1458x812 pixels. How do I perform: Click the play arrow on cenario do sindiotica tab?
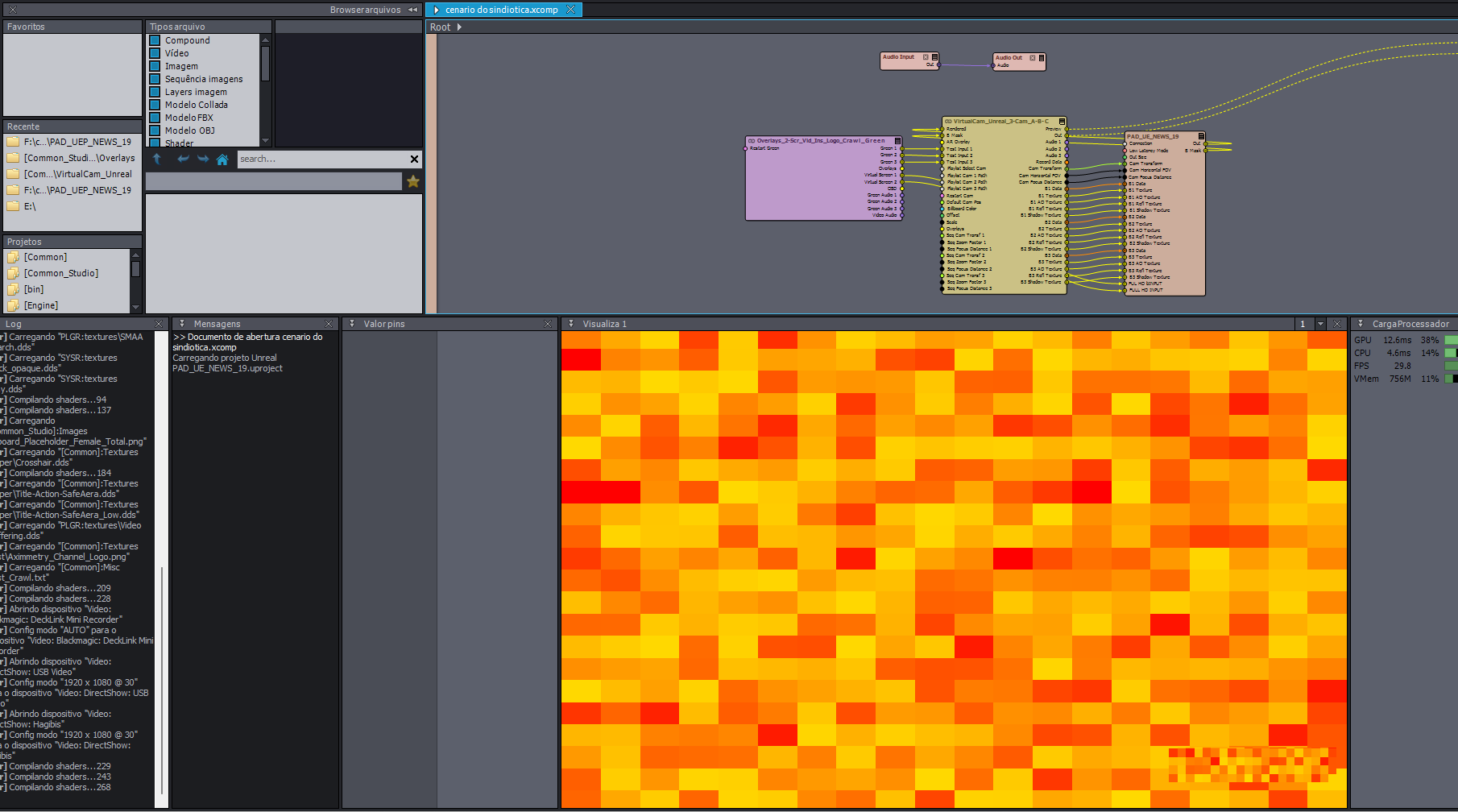coord(436,10)
